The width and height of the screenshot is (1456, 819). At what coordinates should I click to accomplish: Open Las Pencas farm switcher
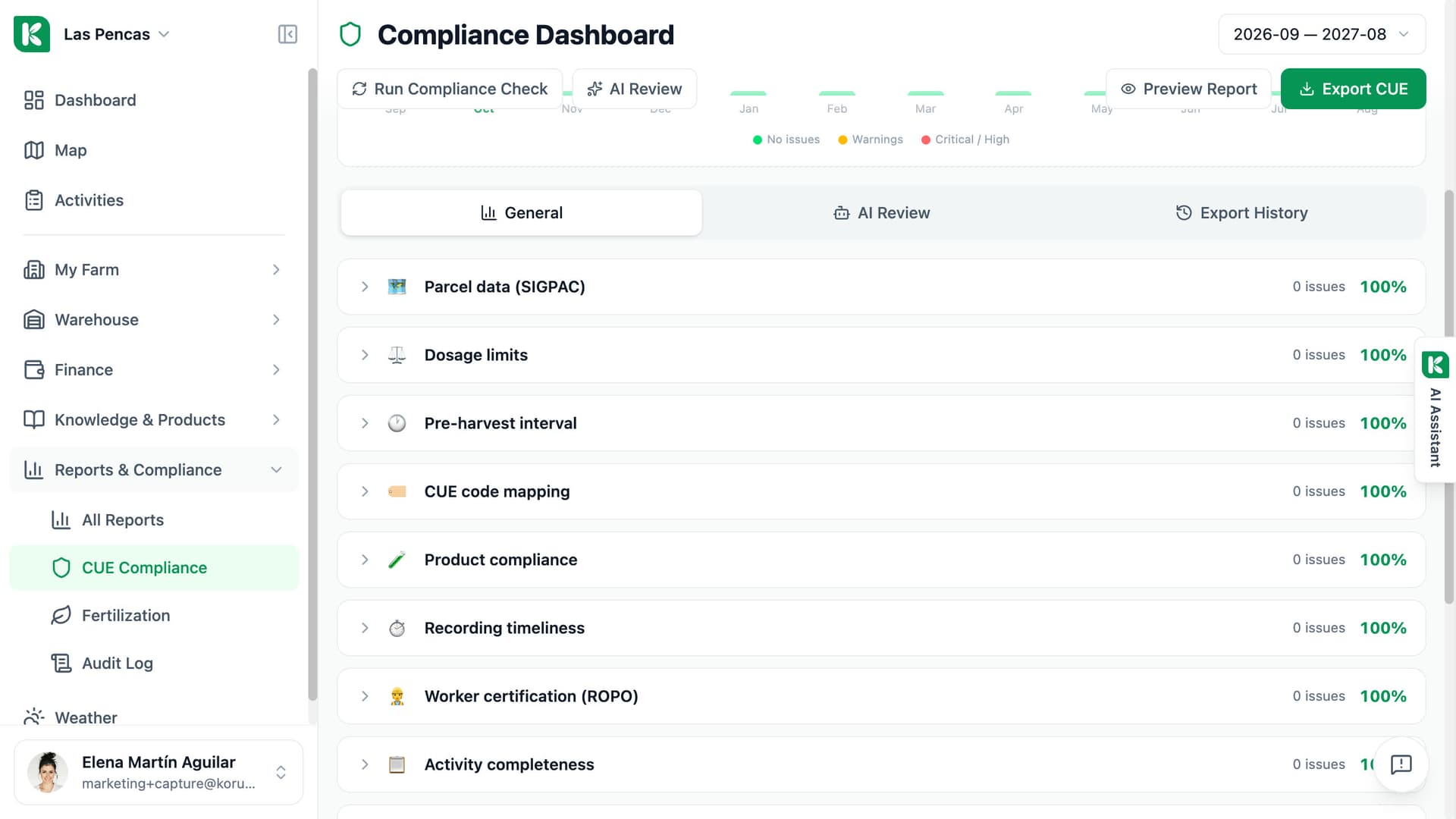coord(116,34)
